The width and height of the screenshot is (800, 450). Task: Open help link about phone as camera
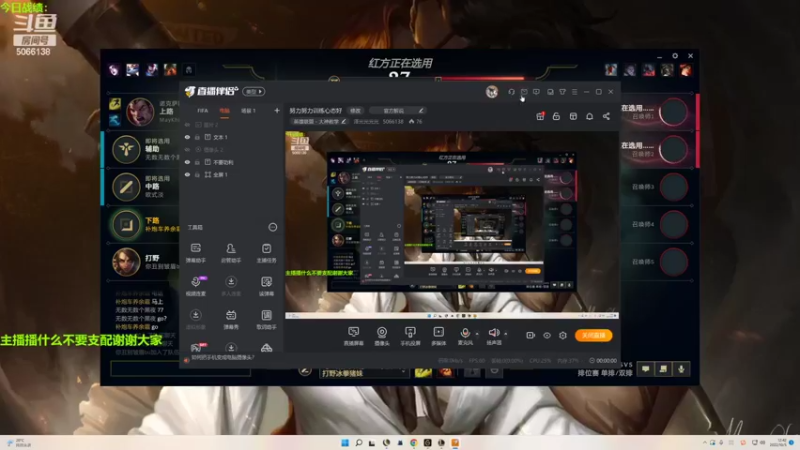click(223, 358)
